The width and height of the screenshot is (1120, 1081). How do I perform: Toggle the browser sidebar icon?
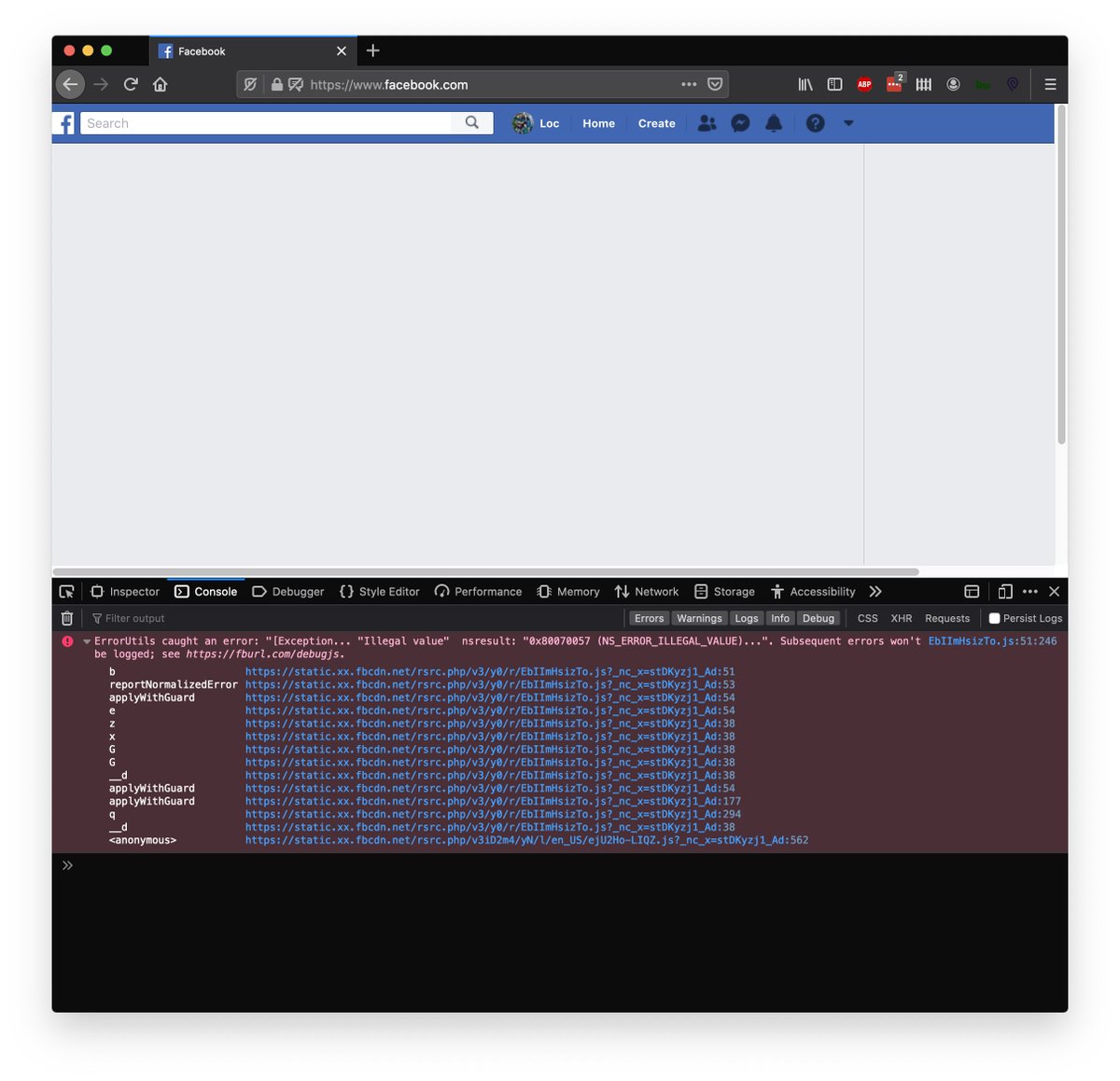835,84
